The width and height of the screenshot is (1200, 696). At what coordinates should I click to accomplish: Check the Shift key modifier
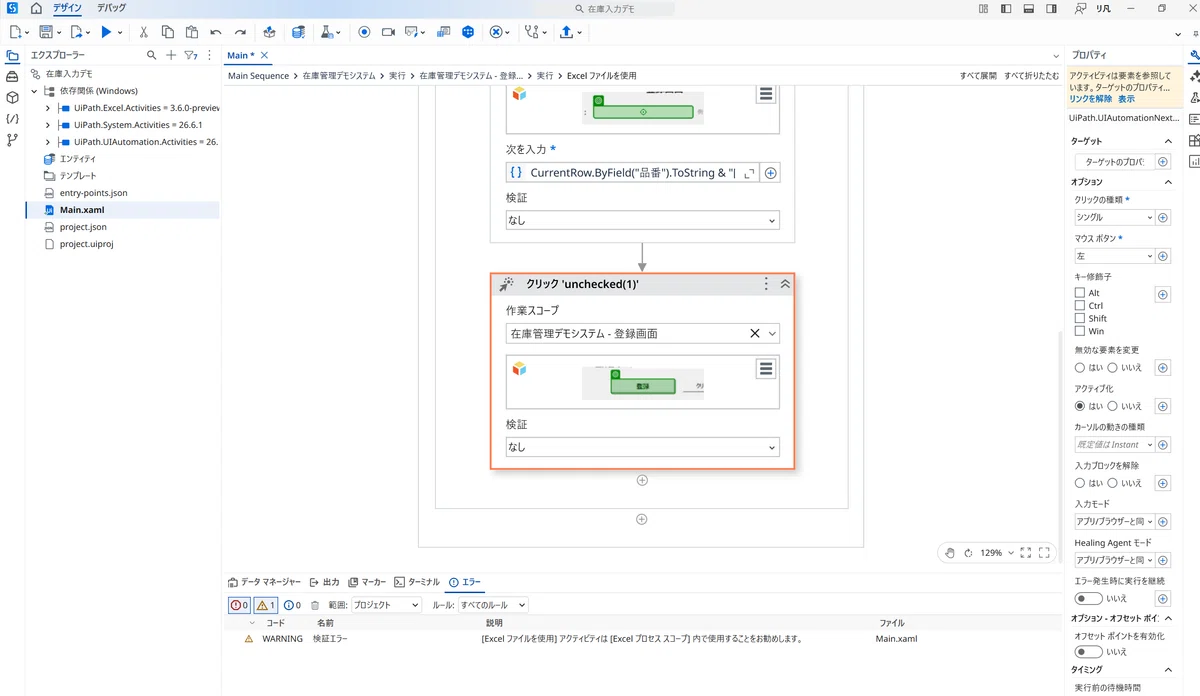(1080, 318)
